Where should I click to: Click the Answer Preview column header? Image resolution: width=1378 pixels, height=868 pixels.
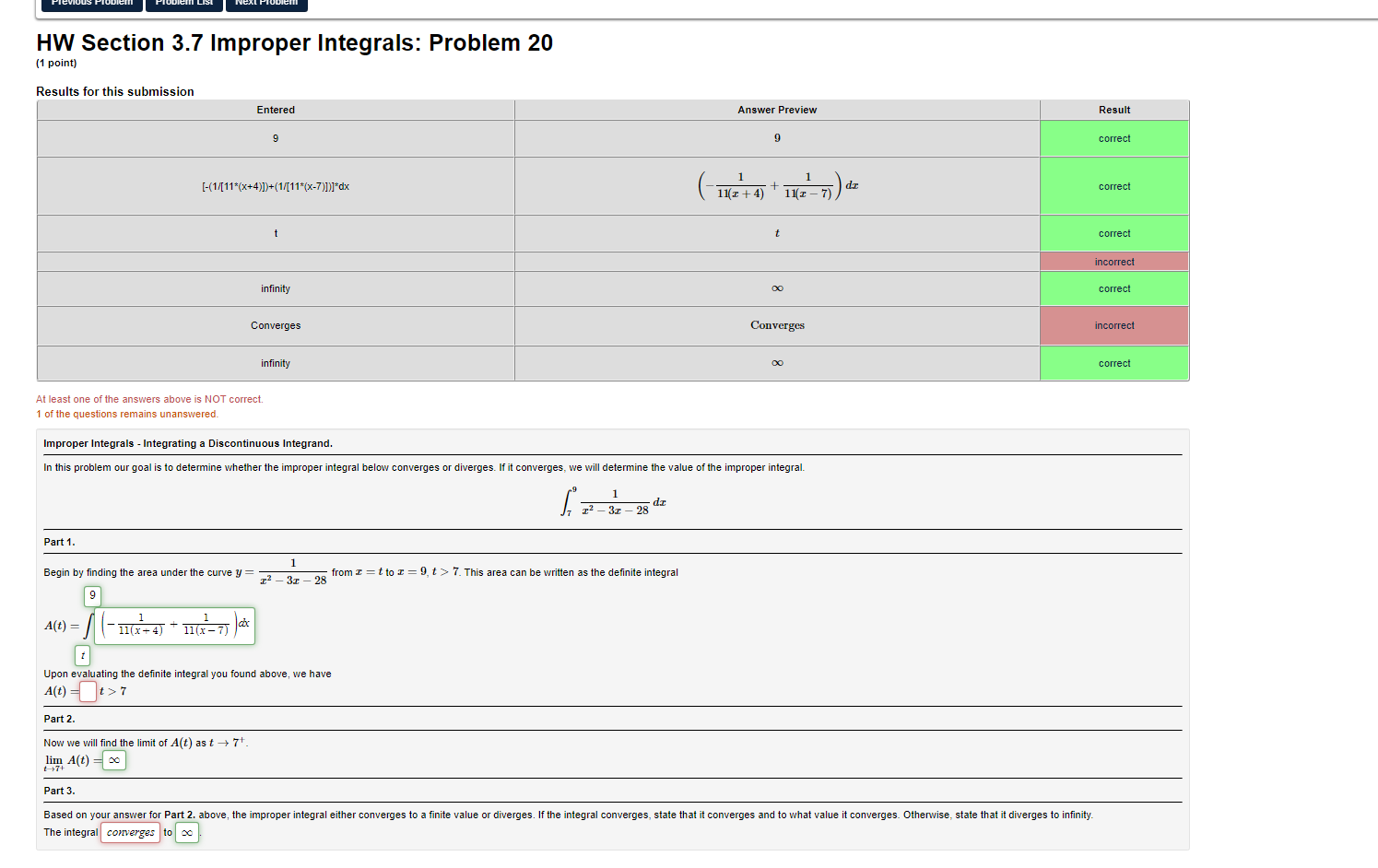coord(776,110)
